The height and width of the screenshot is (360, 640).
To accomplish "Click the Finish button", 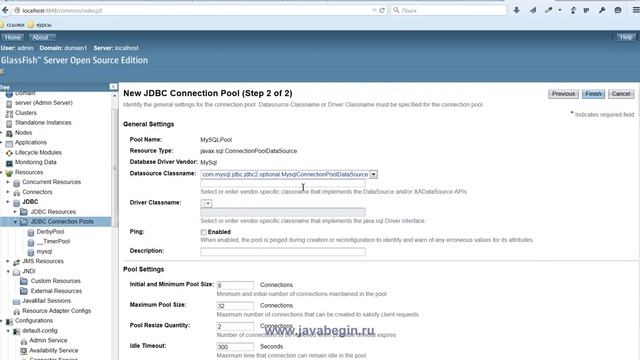I will (x=593, y=94).
